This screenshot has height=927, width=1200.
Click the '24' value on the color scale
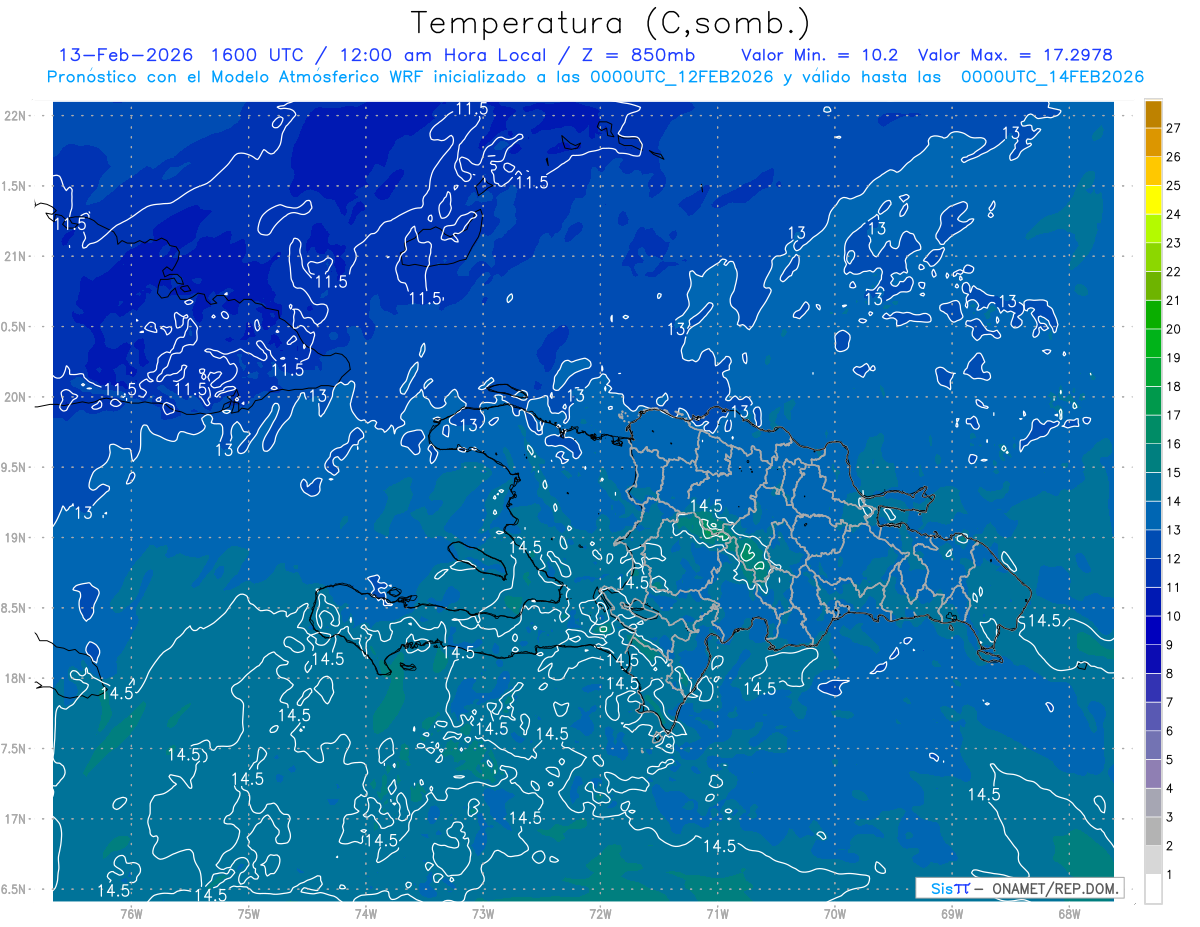coord(1173,214)
